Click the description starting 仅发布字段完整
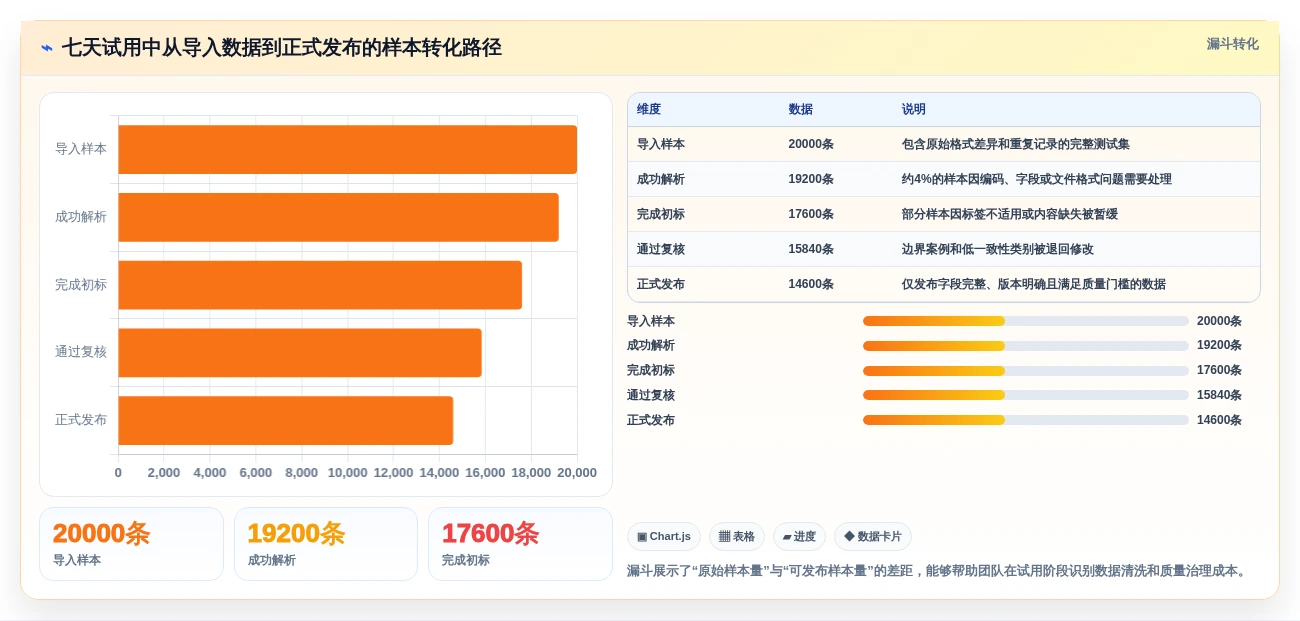The image size is (1300, 621). 1033,284
